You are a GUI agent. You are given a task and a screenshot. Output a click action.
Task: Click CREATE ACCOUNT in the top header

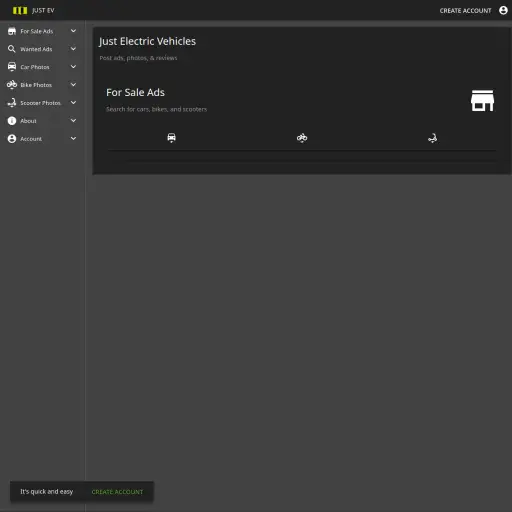[465, 11]
